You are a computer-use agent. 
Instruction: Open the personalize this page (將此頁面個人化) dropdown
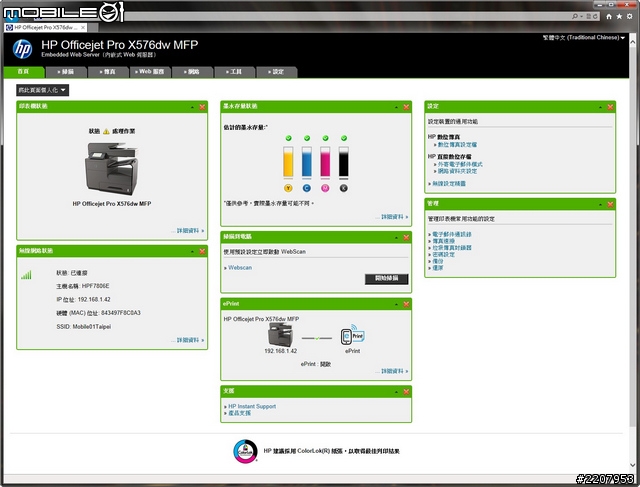point(42,90)
